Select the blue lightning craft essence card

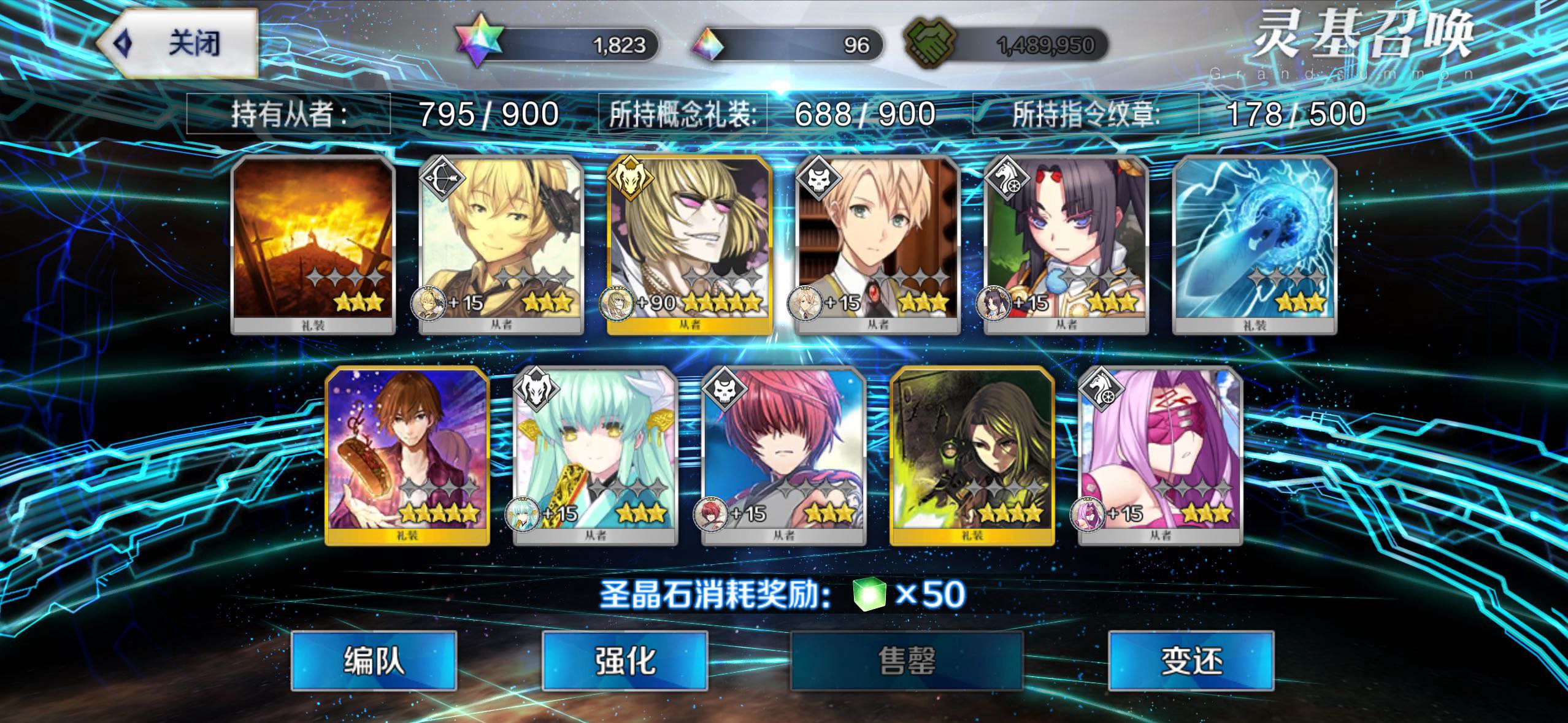coord(1255,245)
